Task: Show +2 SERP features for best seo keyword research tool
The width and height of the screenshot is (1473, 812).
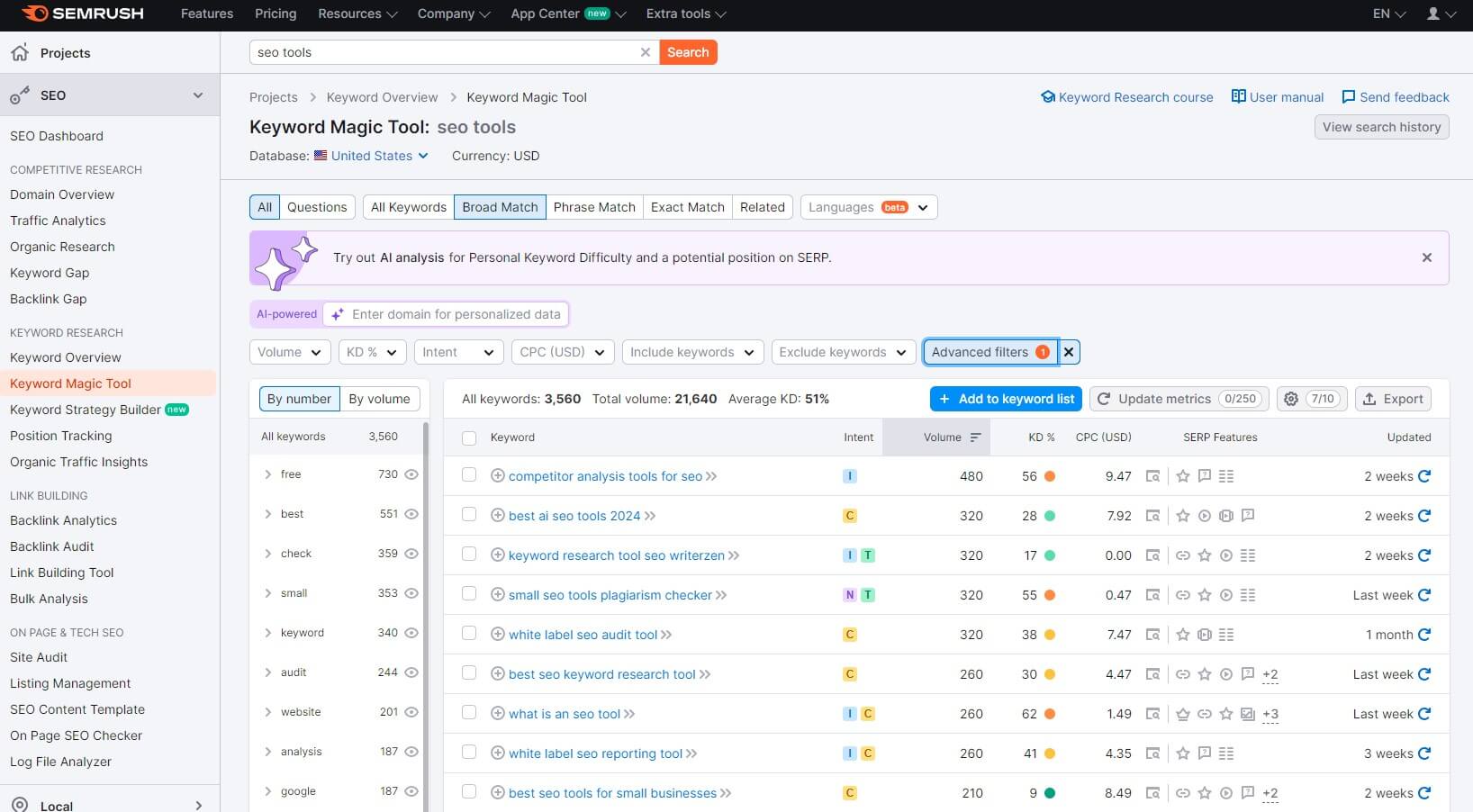Action: click(x=1270, y=675)
